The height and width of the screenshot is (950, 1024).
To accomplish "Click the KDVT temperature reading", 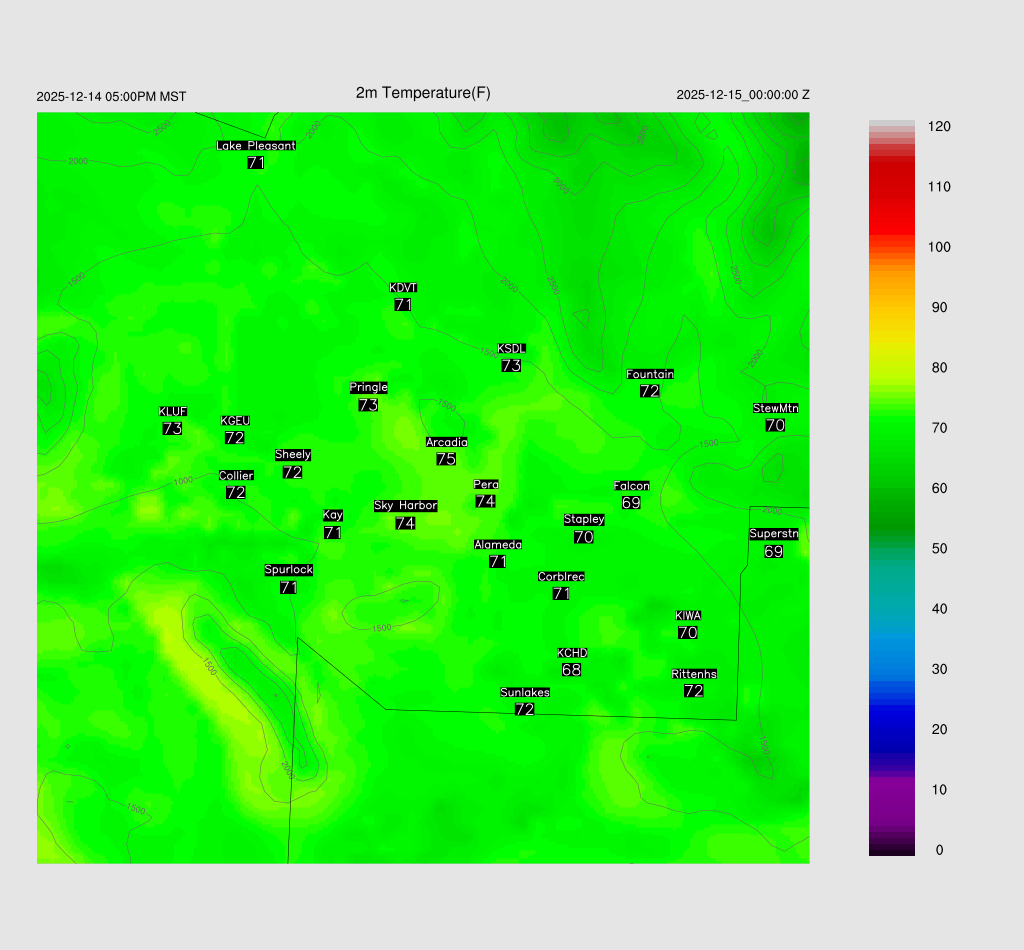I will (x=403, y=305).
